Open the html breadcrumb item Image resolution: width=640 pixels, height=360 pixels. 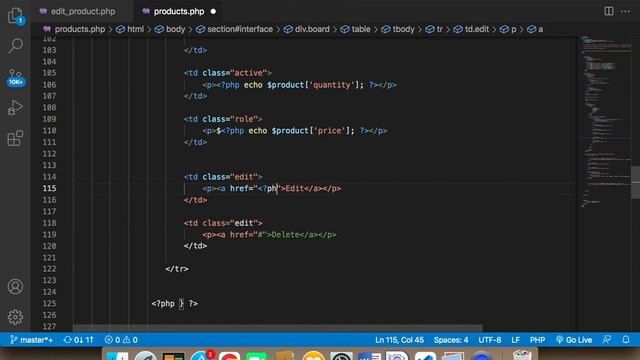[130, 29]
